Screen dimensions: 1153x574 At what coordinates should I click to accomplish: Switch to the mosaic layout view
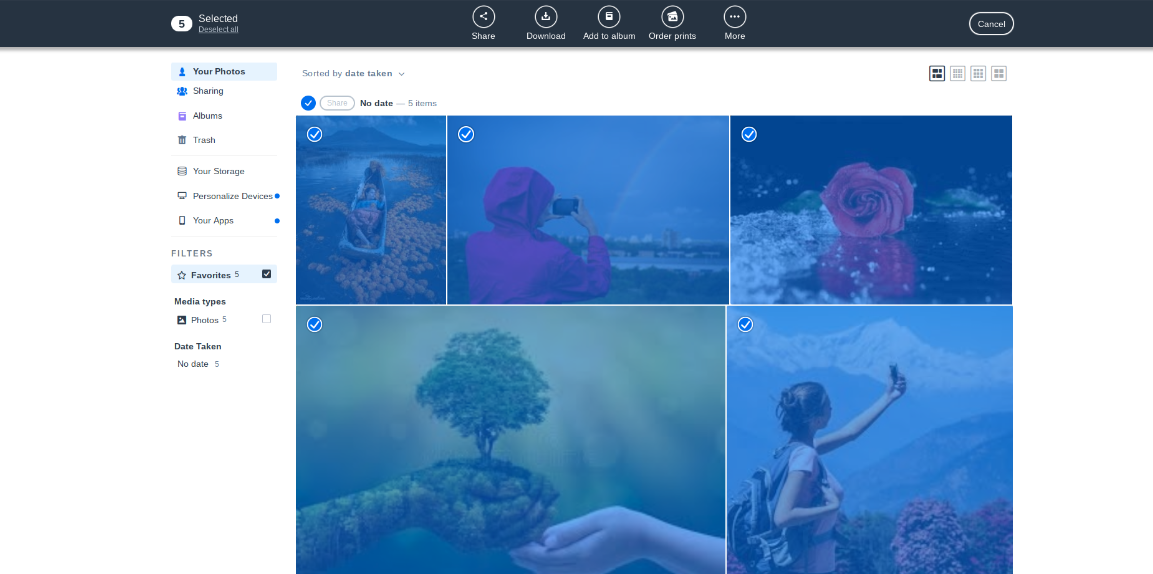pos(937,73)
